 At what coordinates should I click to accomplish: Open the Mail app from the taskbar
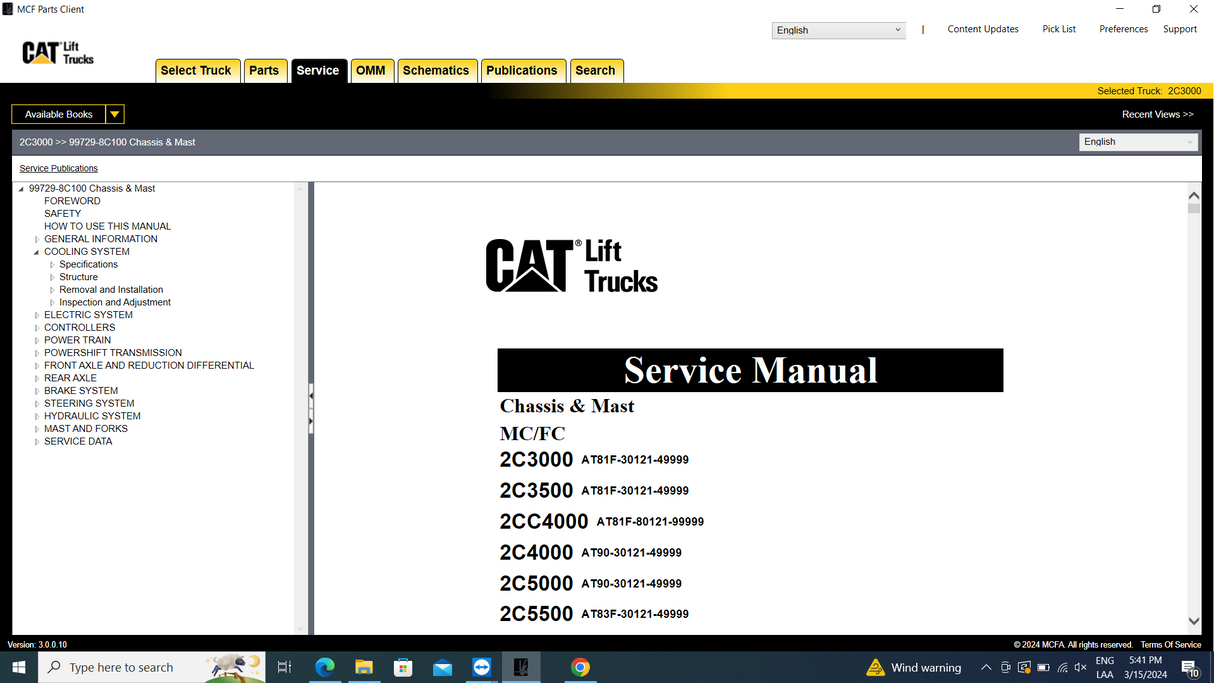click(x=442, y=667)
